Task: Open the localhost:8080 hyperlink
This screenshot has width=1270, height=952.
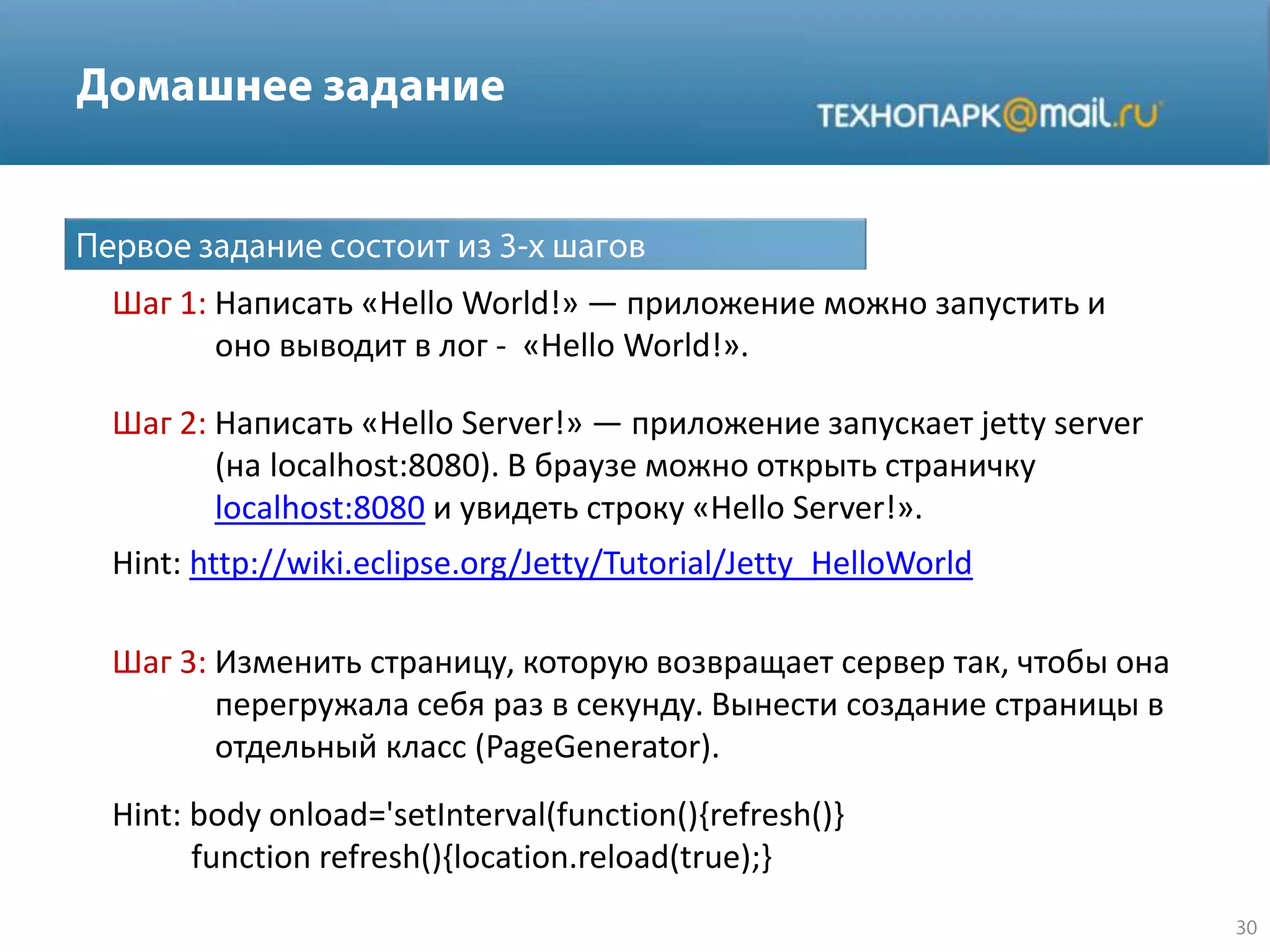Action: point(320,508)
